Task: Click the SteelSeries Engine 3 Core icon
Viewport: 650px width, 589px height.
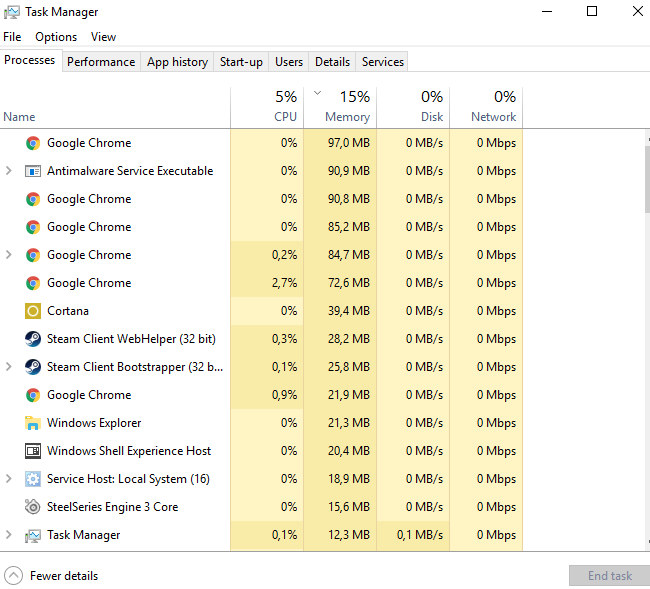Action: coord(33,507)
